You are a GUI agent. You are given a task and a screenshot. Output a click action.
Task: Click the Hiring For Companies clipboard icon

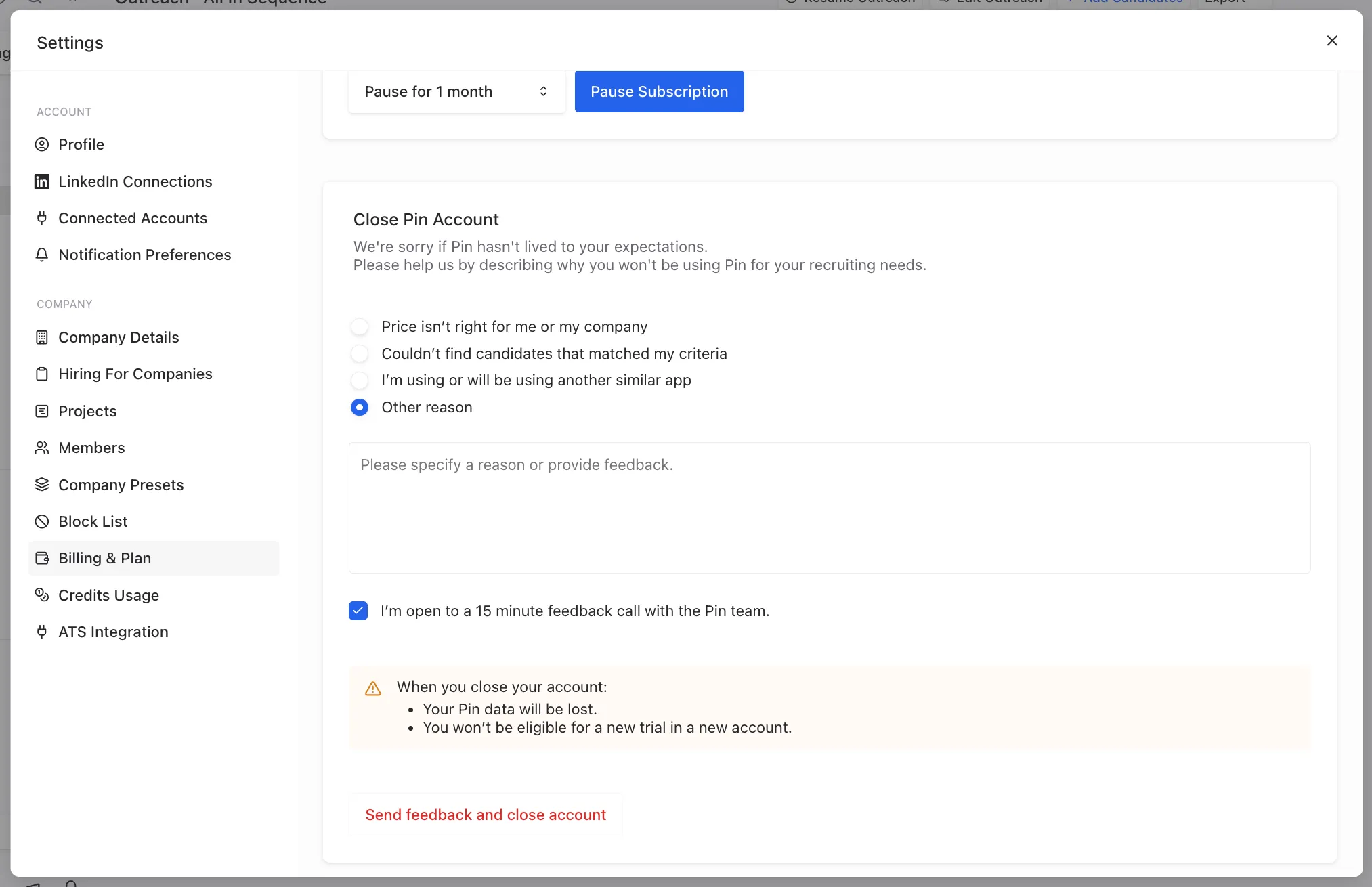42,374
